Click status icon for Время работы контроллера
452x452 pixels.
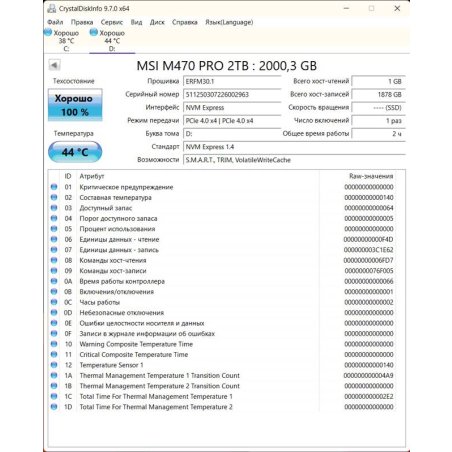click(54, 281)
